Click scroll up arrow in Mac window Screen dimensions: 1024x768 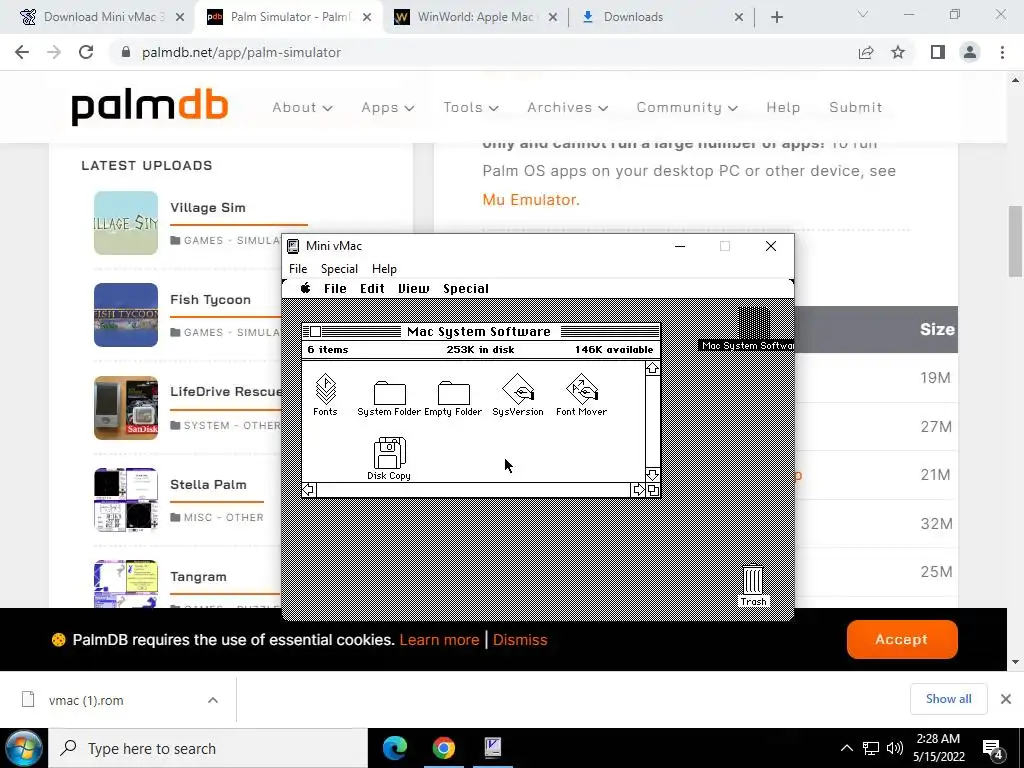click(x=652, y=369)
